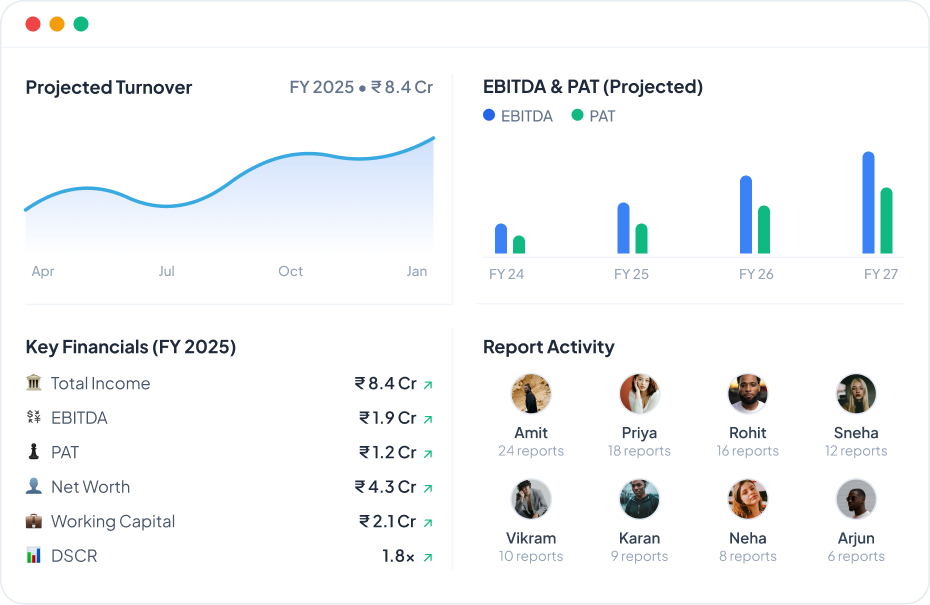Toggle the PAT green legend dot

click(x=577, y=115)
